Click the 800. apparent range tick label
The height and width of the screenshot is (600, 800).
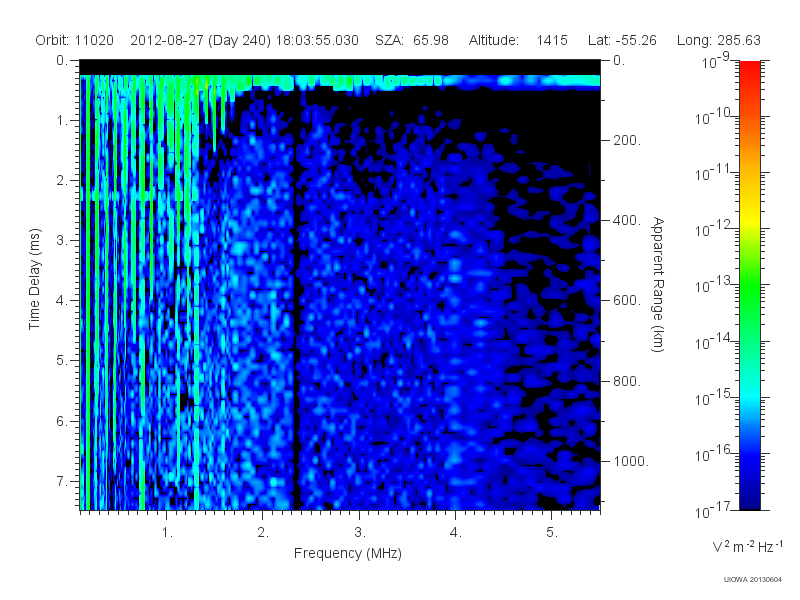coord(627,381)
